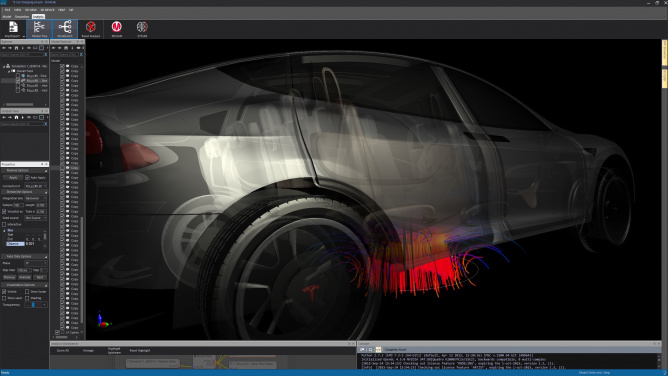Enable the Interactive checkbox
This screenshot has width=668, height=376.
tap(4, 224)
